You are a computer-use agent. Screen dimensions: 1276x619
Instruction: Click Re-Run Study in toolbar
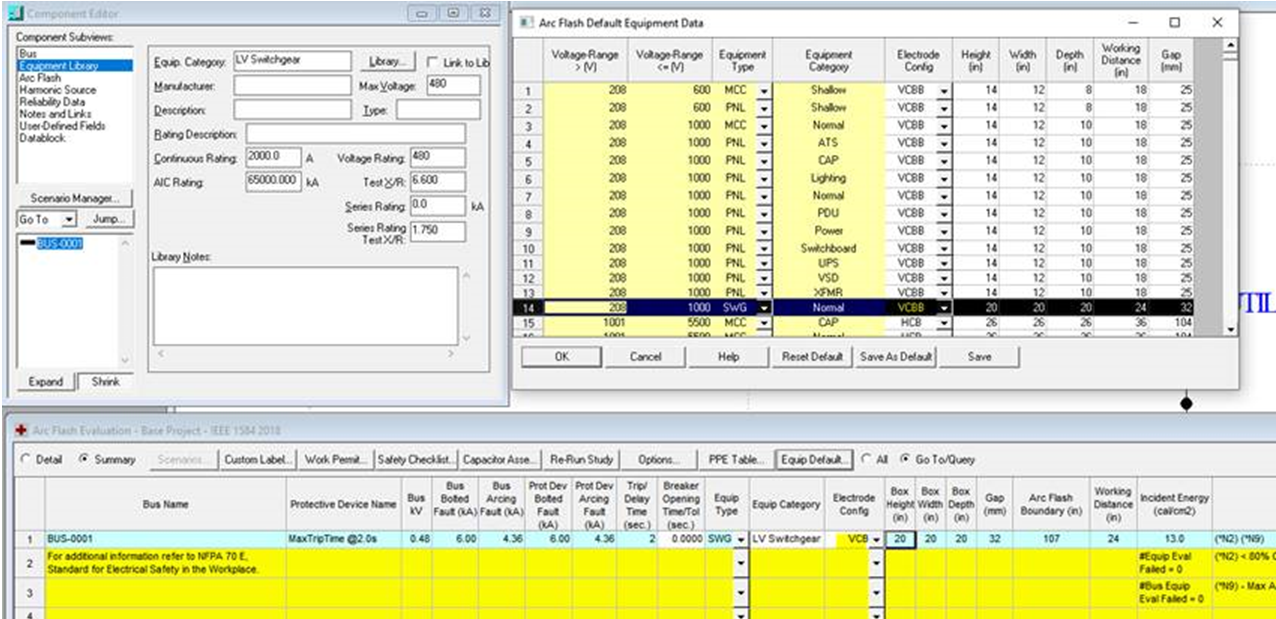(581, 459)
